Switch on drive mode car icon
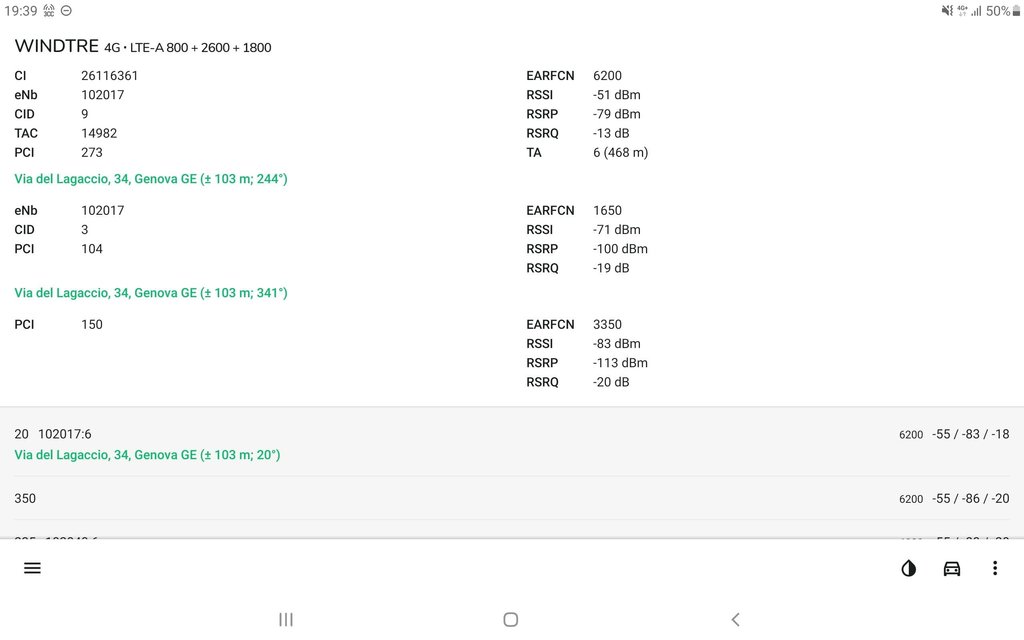This screenshot has width=1024, height=640. (952, 568)
